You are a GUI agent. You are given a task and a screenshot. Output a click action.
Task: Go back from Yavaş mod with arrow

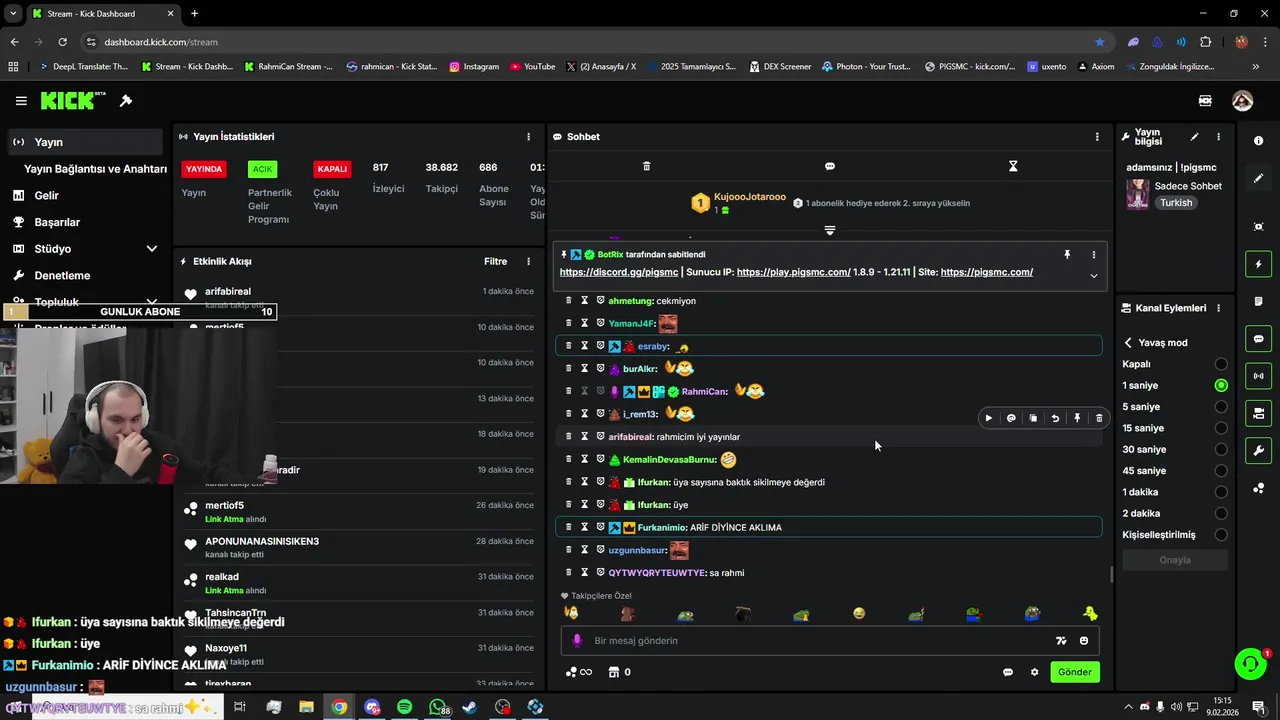point(1128,342)
